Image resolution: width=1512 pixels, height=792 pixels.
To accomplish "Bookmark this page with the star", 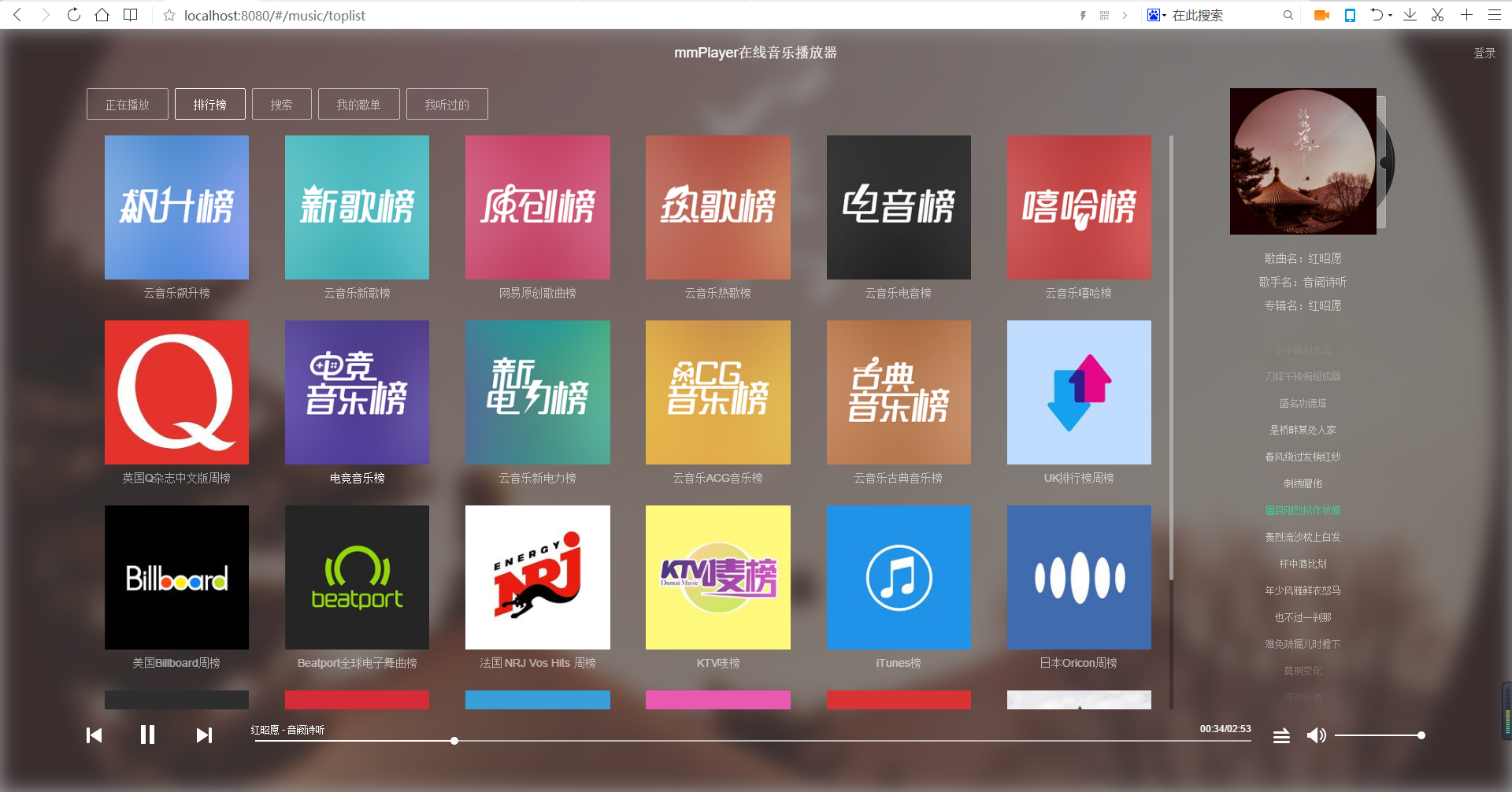I will pos(169,15).
